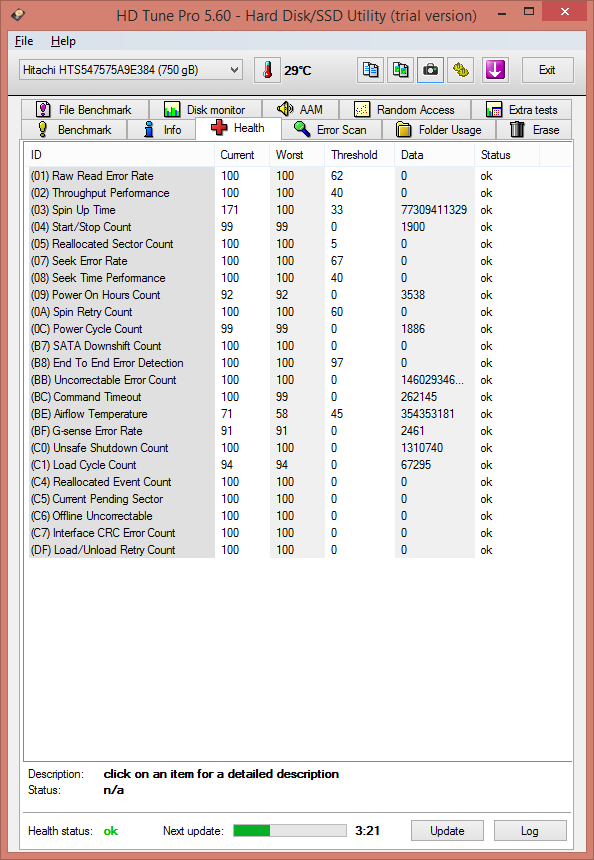The width and height of the screenshot is (594, 860).
Task: Open the File menu
Action: pyautogui.click(x=24, y=41)
